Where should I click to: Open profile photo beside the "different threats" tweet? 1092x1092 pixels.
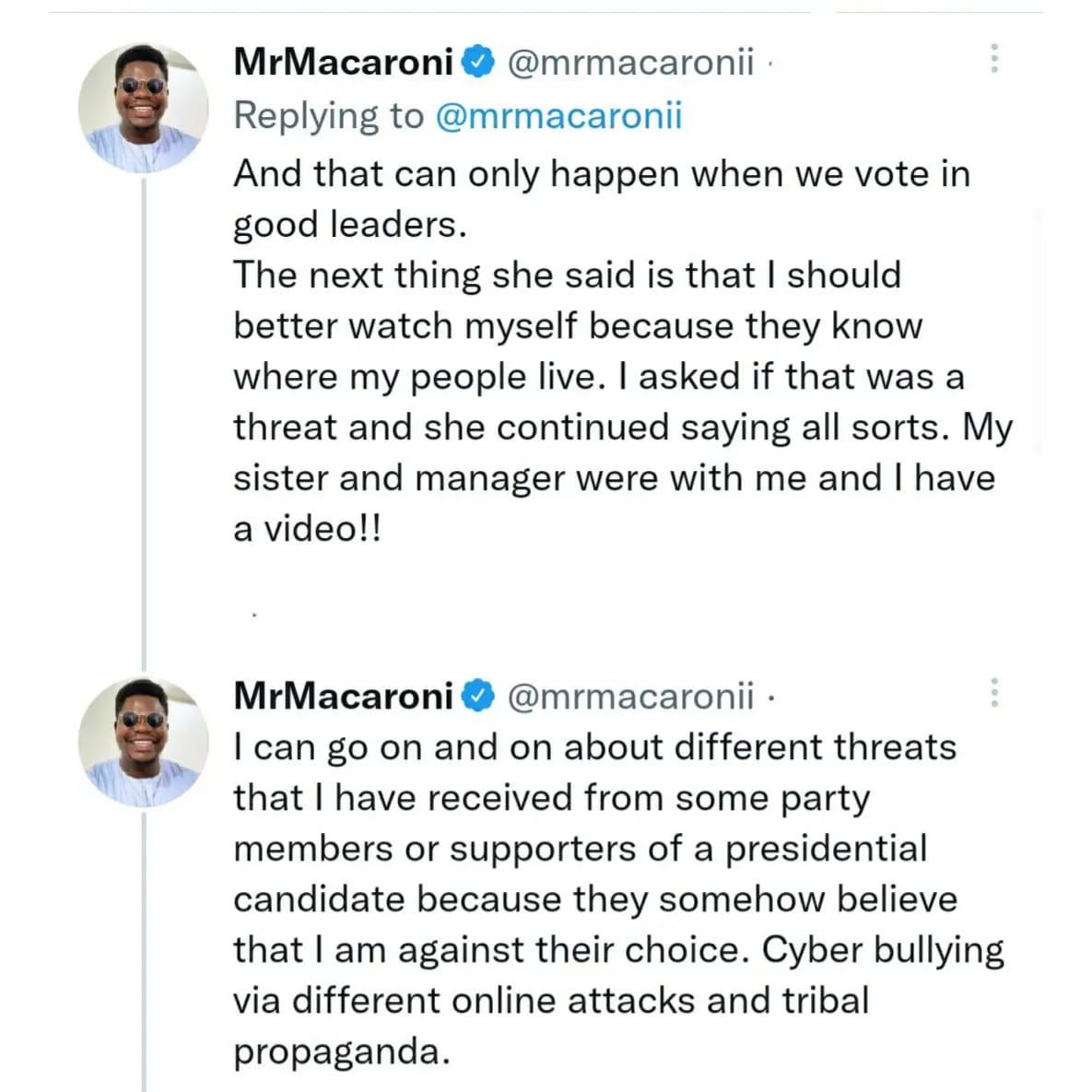tap(143, 741)
